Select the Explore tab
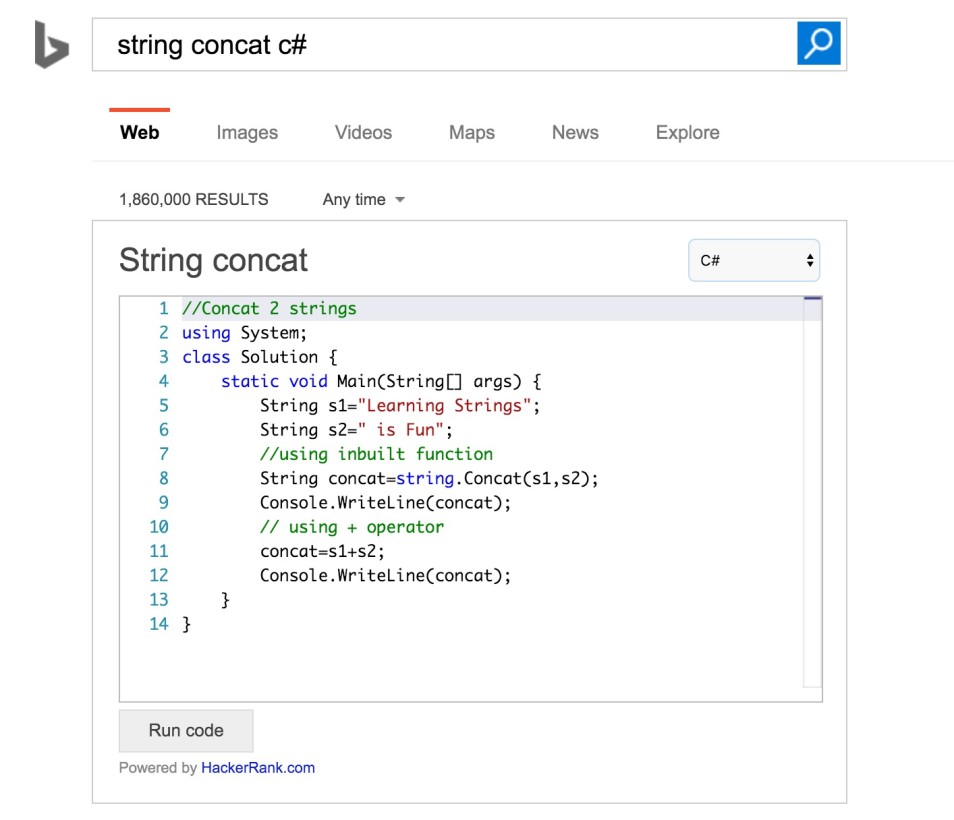 tap(688, 133)
